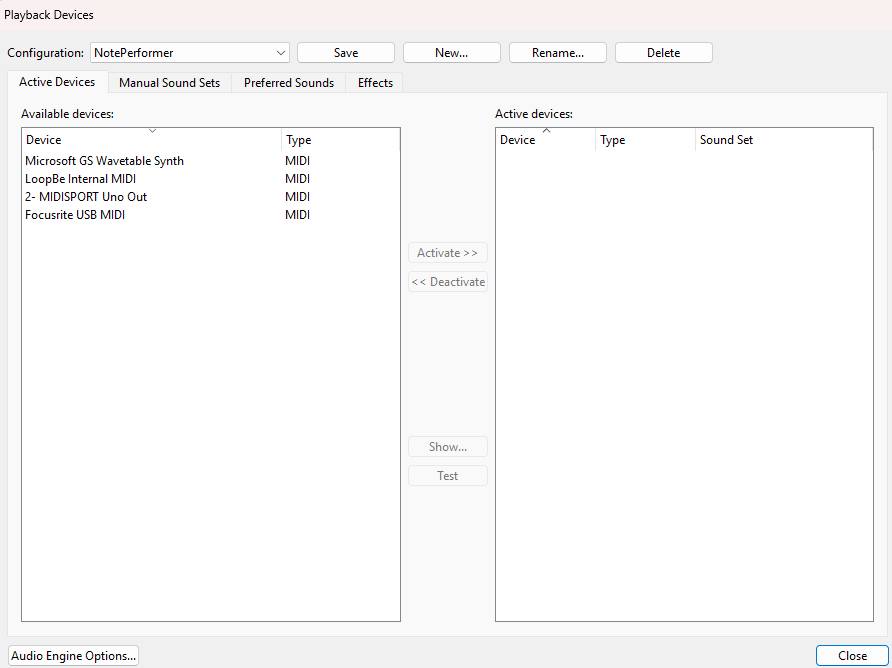Click the << Deactivate button
Screen dimensions: 892x668
[x=448, y=282]
